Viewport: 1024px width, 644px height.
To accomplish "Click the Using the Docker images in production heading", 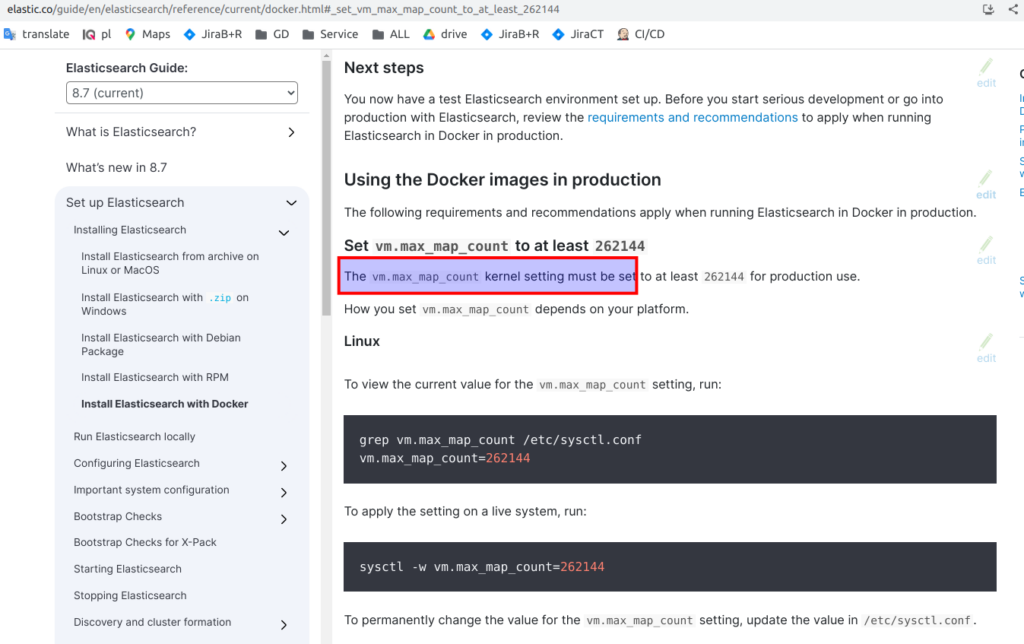I will (502, 180).
